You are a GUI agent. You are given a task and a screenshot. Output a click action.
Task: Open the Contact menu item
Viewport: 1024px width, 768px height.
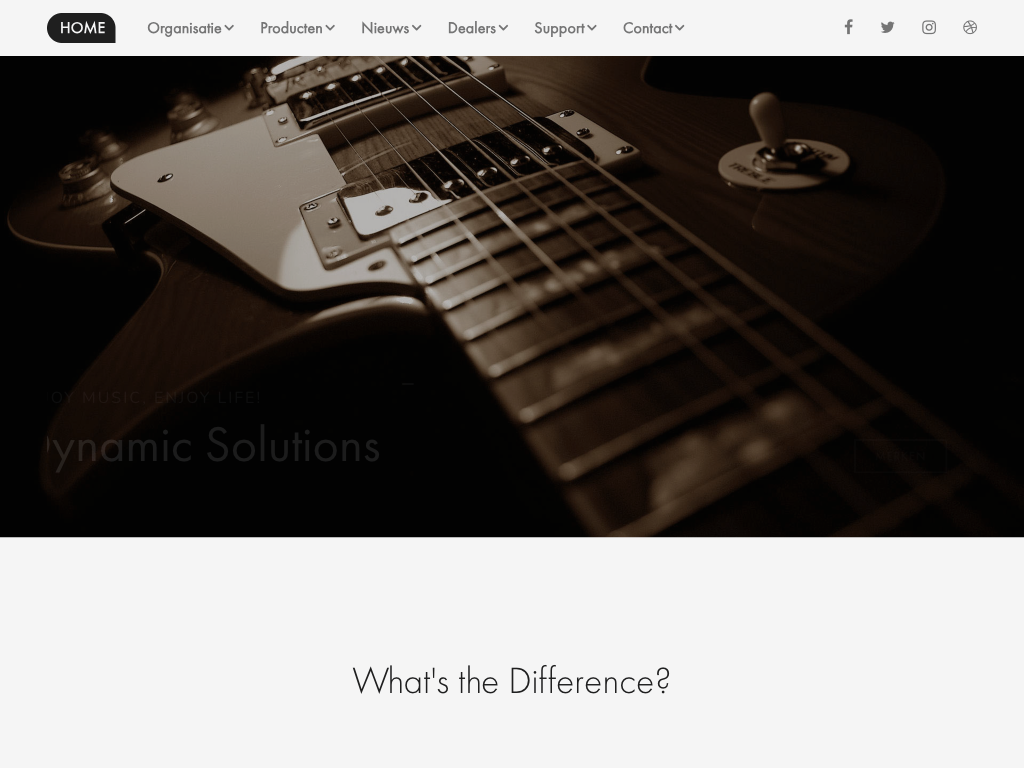[x=648, y=28]
